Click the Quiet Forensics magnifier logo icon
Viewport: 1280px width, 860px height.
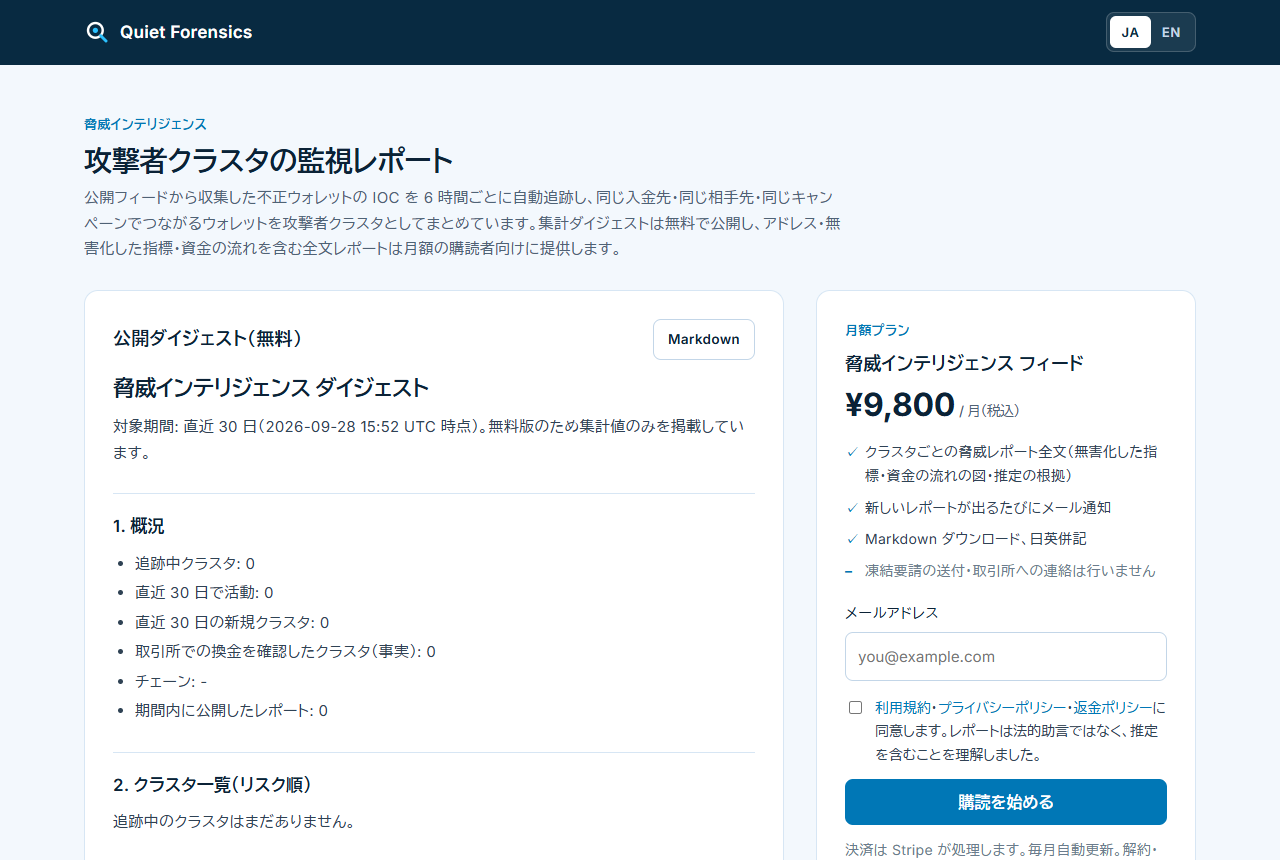tap(97, 32)
